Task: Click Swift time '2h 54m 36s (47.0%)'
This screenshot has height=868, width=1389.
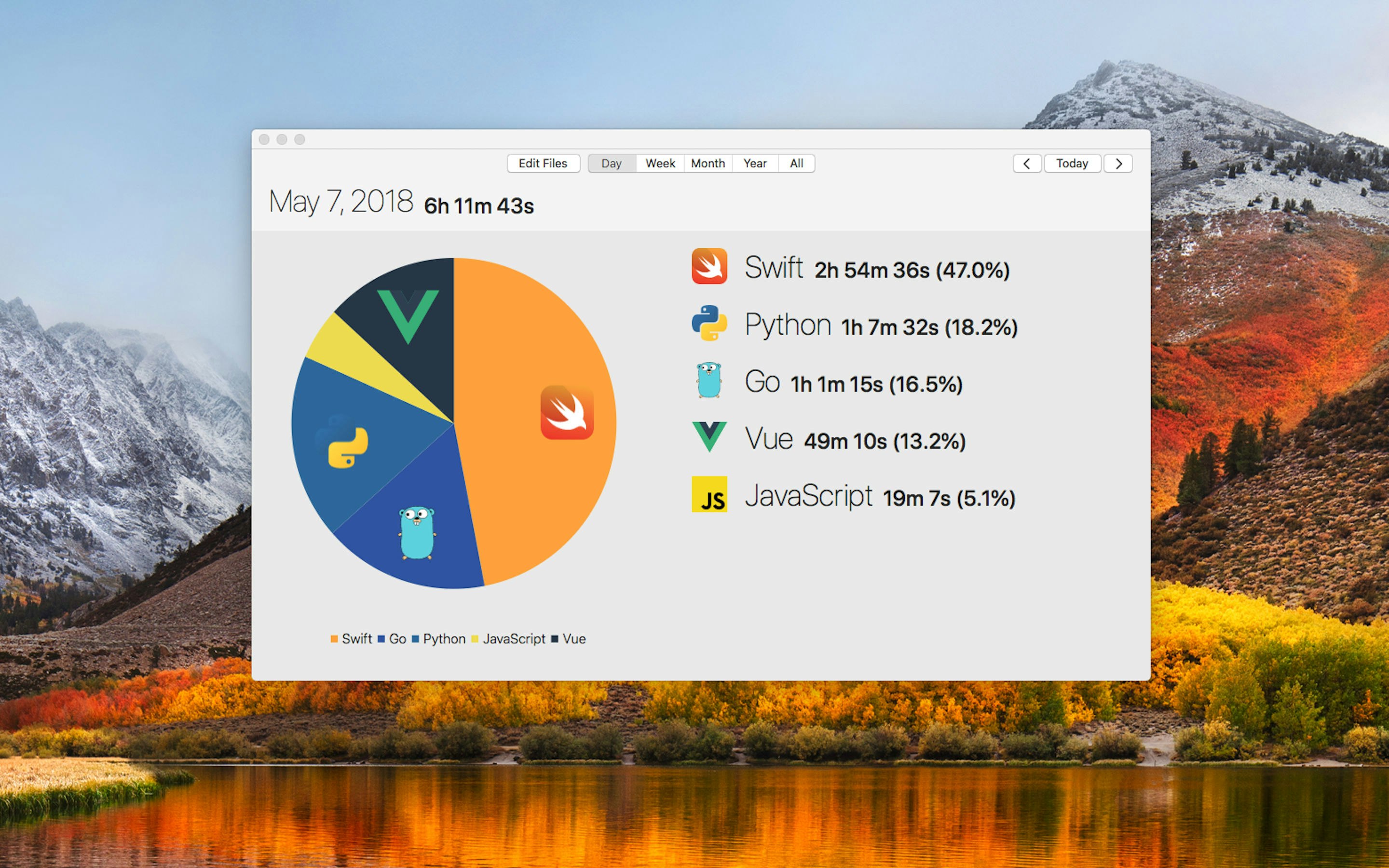Action: coord(912,270)
